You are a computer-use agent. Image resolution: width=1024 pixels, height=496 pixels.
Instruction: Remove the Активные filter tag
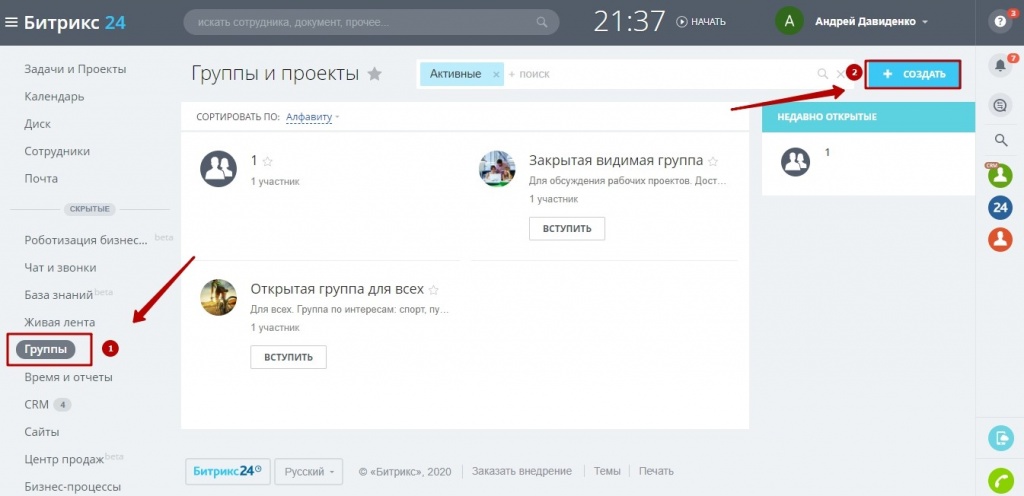(x=496, y=74)
